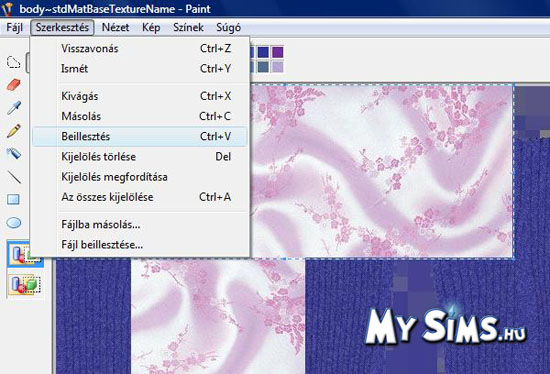Image resolution: width=550 pixels, height=374 pixels.
Task: Select the Line drawing tool
Action: click(x=14, y=176)
